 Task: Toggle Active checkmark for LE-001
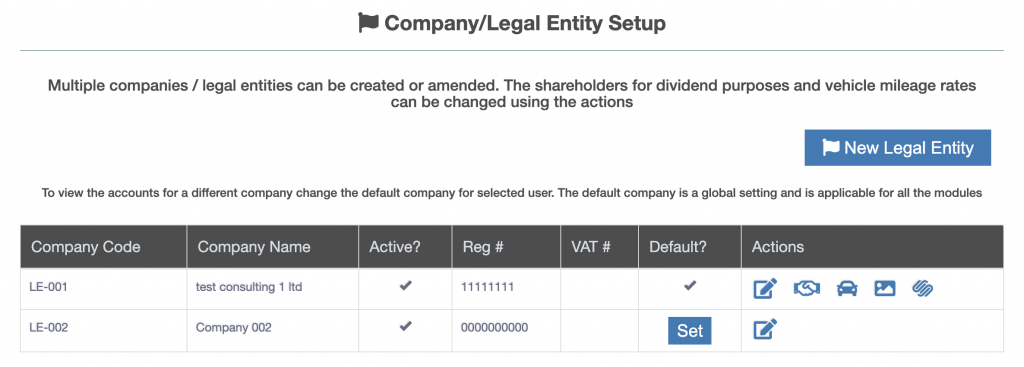[x=406, y=285]
